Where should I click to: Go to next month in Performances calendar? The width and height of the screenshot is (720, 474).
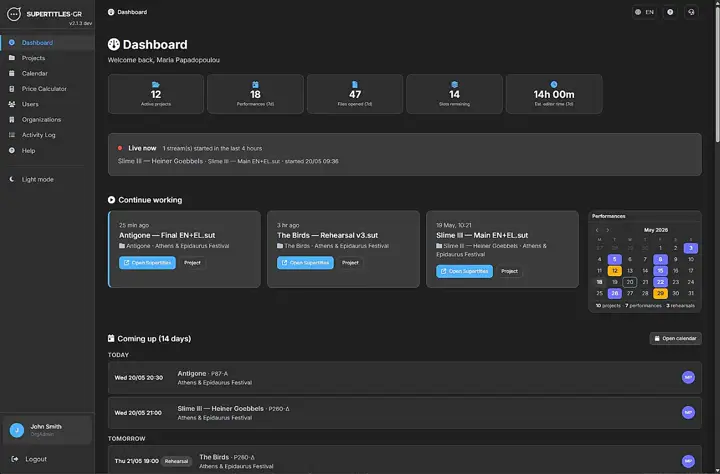pyautogui.click(x=608, y=230)
